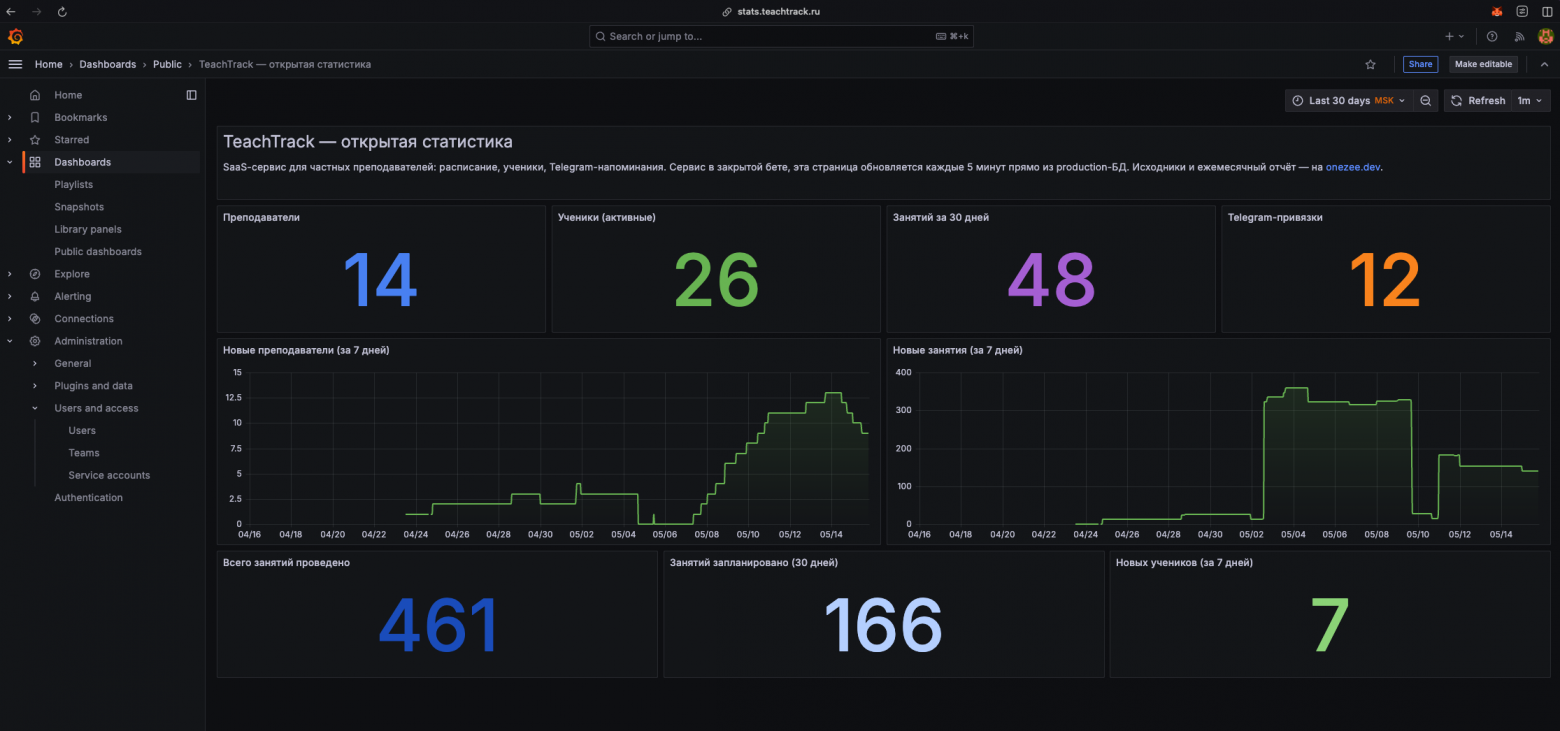
Task: Open the General administration item
Action: (73, 363)
